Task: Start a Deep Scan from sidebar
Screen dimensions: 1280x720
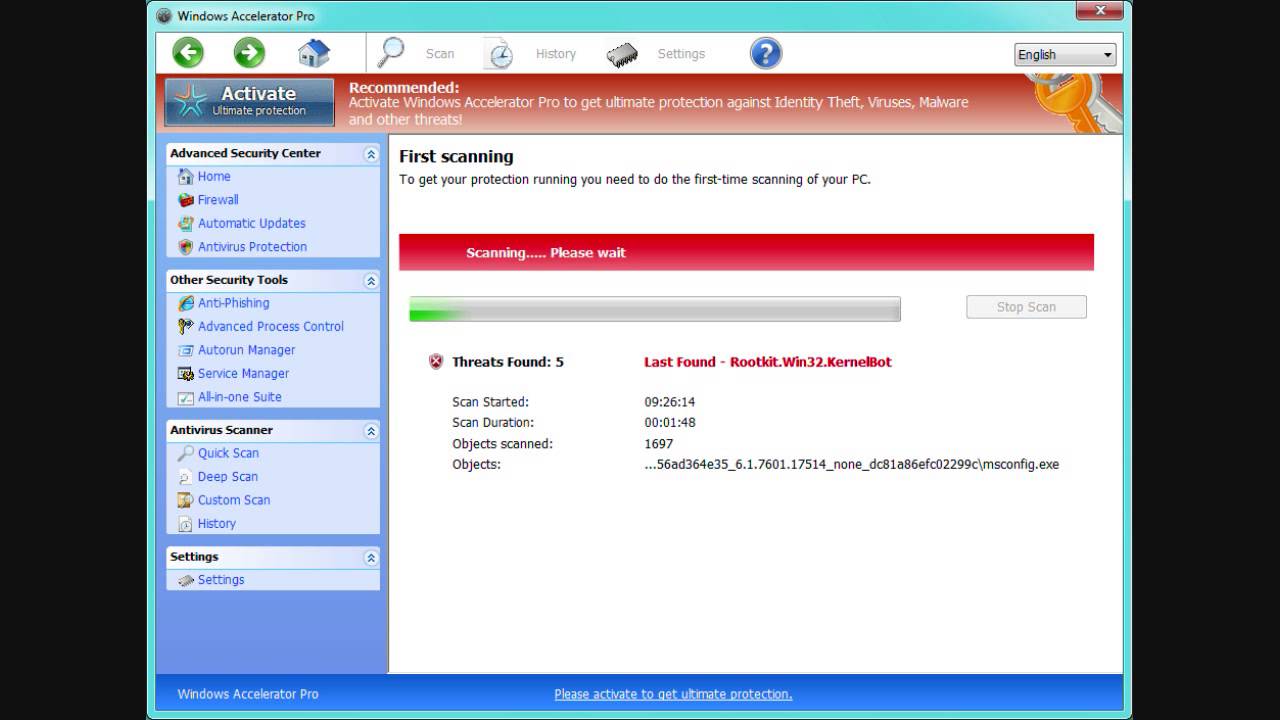Action: point(228,477)
